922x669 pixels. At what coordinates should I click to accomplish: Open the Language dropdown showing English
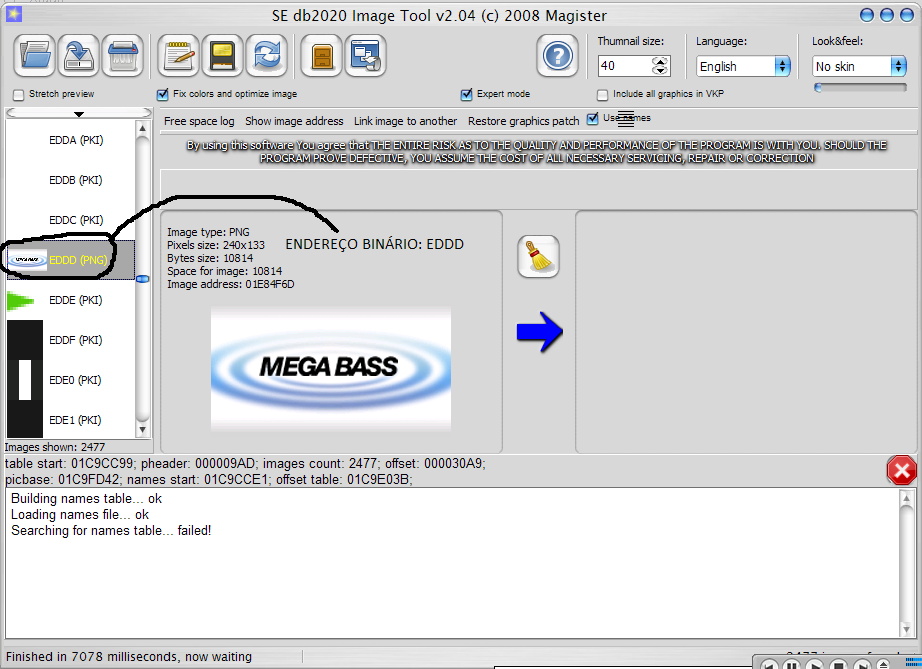pyautogui.click(x=743, y=66)
